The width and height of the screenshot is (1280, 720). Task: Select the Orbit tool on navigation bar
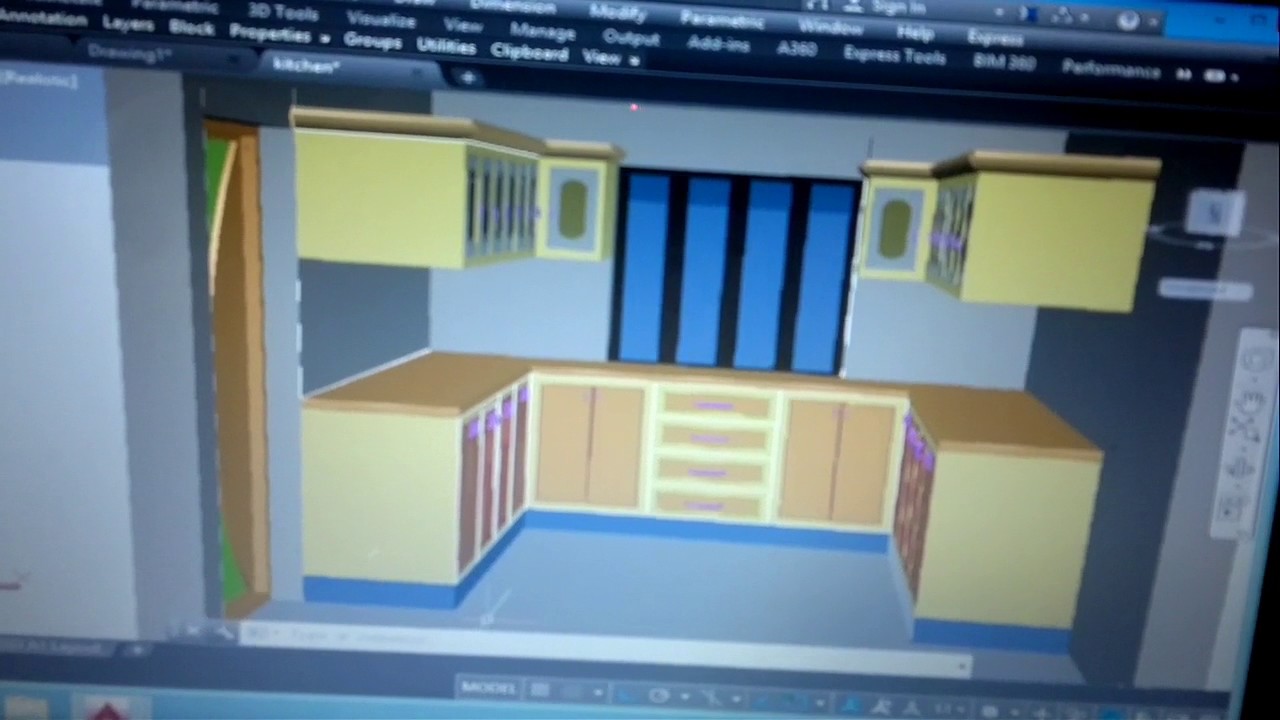[1240, 467]
